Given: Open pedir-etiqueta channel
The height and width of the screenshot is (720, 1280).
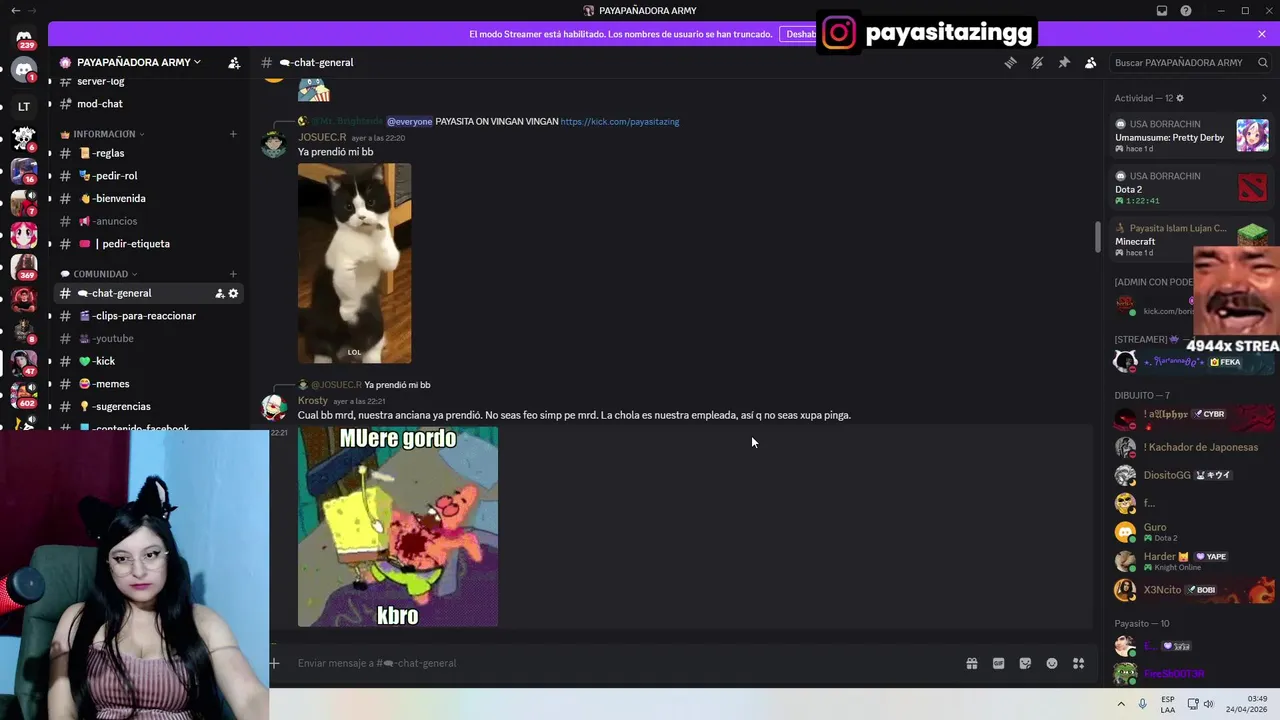Looking at the screenshot, I should coord(147,244).
